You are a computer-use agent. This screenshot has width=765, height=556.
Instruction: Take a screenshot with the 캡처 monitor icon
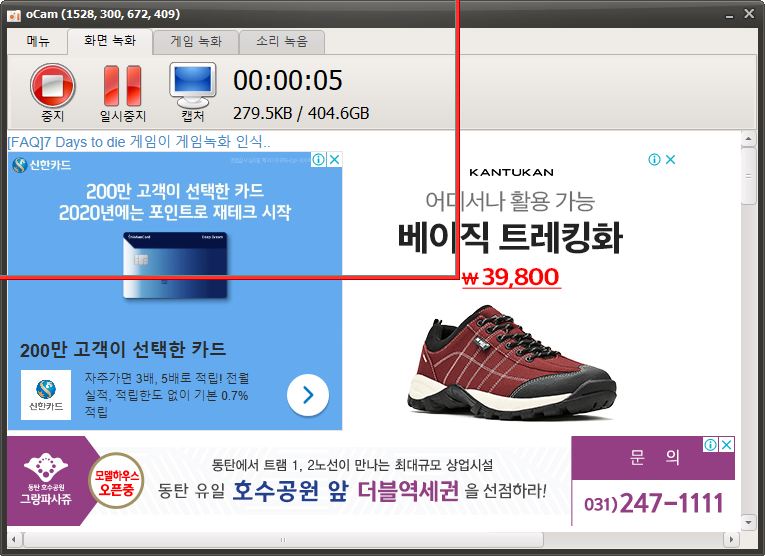[193, 92]
